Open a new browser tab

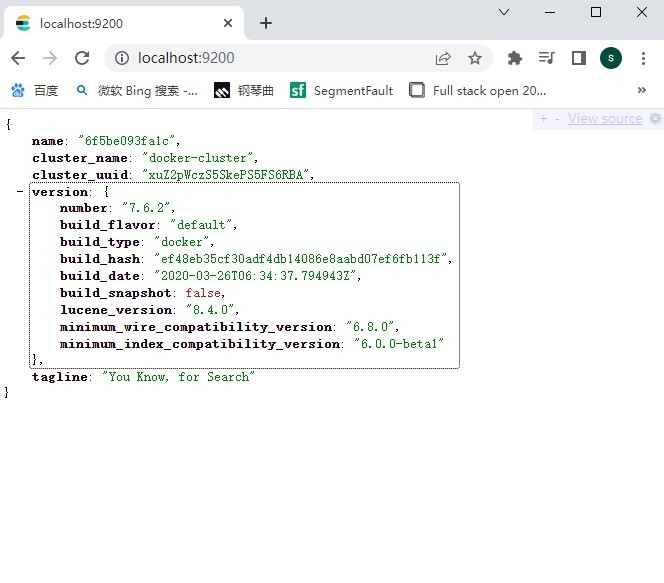(x=265, y=23)
